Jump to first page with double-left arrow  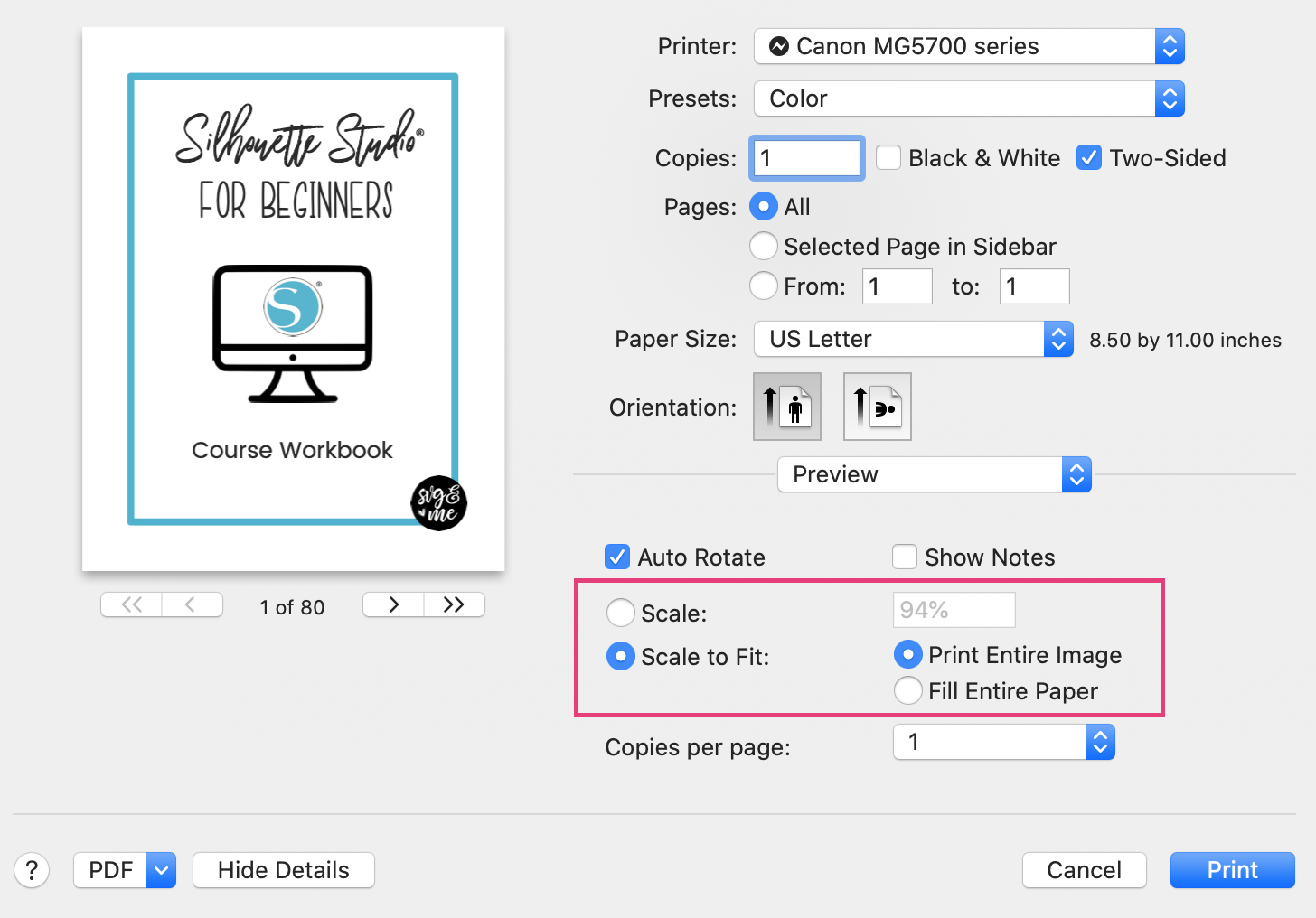click(x=132, y=604)
